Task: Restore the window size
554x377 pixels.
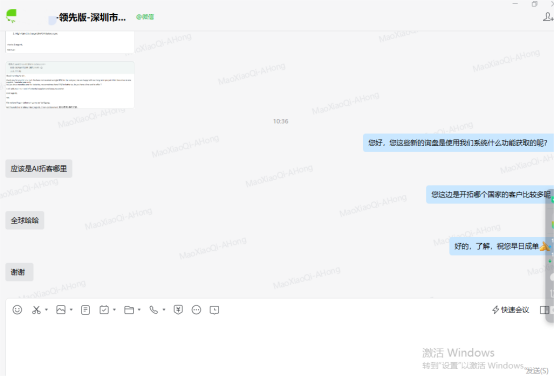Action: click(x=534, y=4)
